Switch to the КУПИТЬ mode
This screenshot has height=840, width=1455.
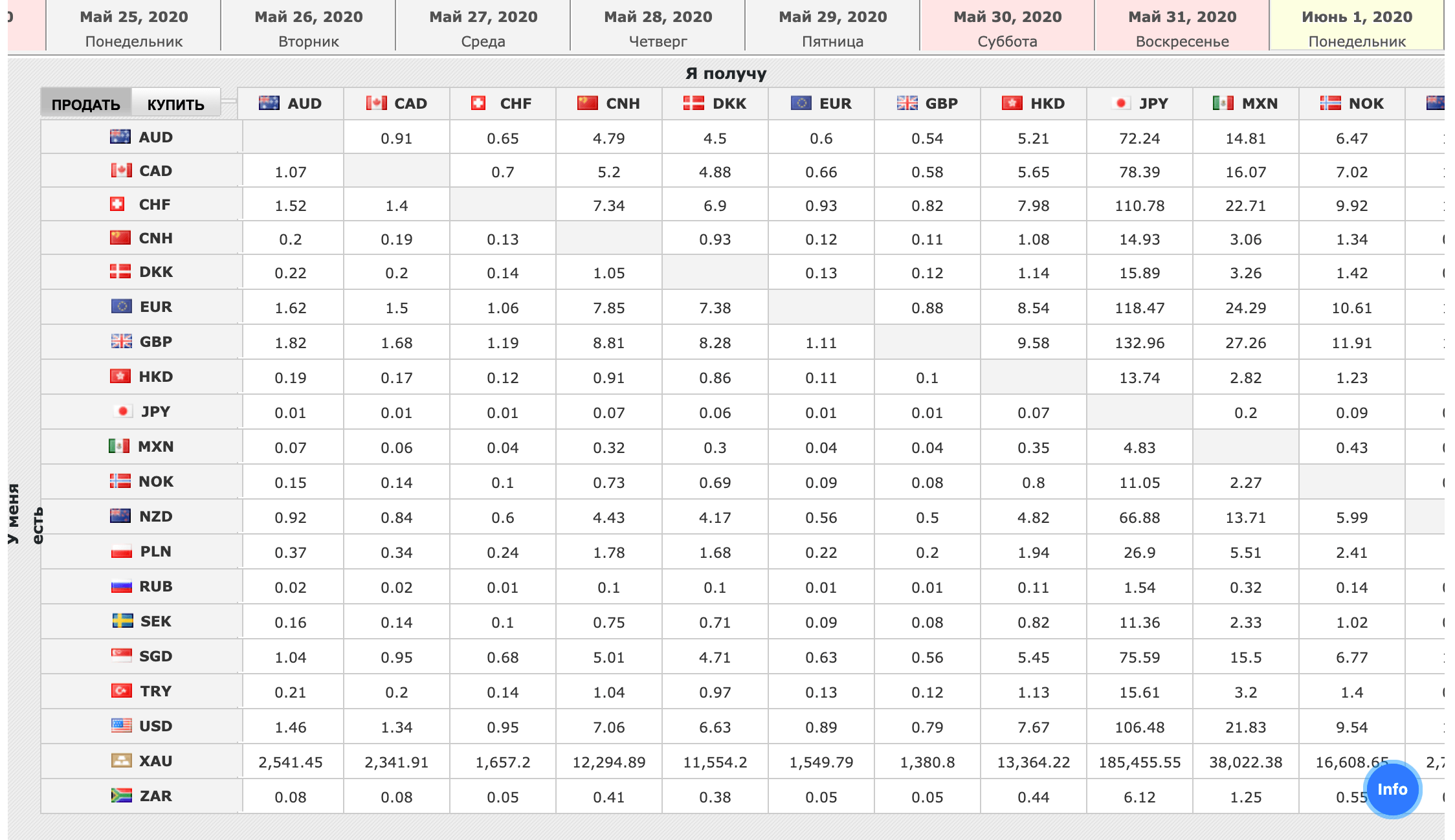click(x=175, y=104)
